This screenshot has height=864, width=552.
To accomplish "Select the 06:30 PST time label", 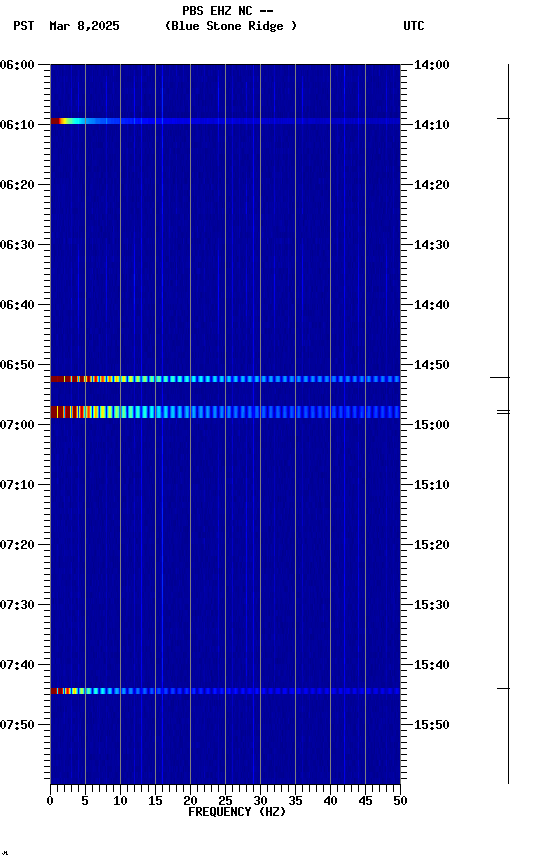I will click(x=17, y=245).
